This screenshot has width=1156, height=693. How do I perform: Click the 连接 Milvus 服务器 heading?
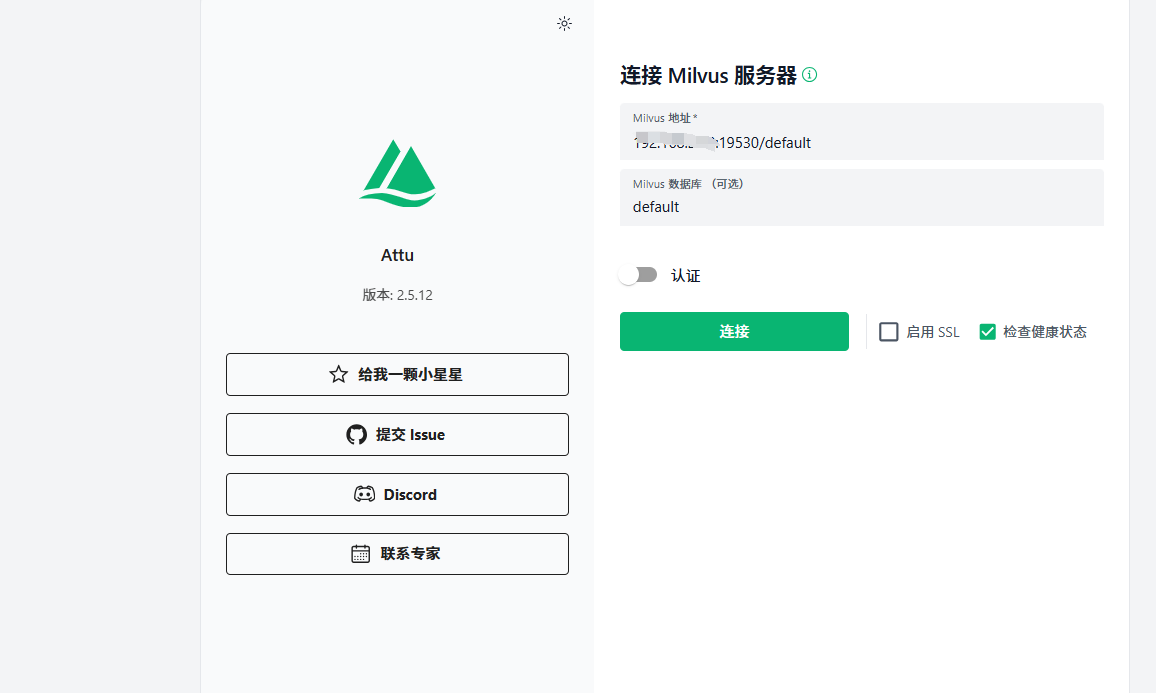(708, 75)
